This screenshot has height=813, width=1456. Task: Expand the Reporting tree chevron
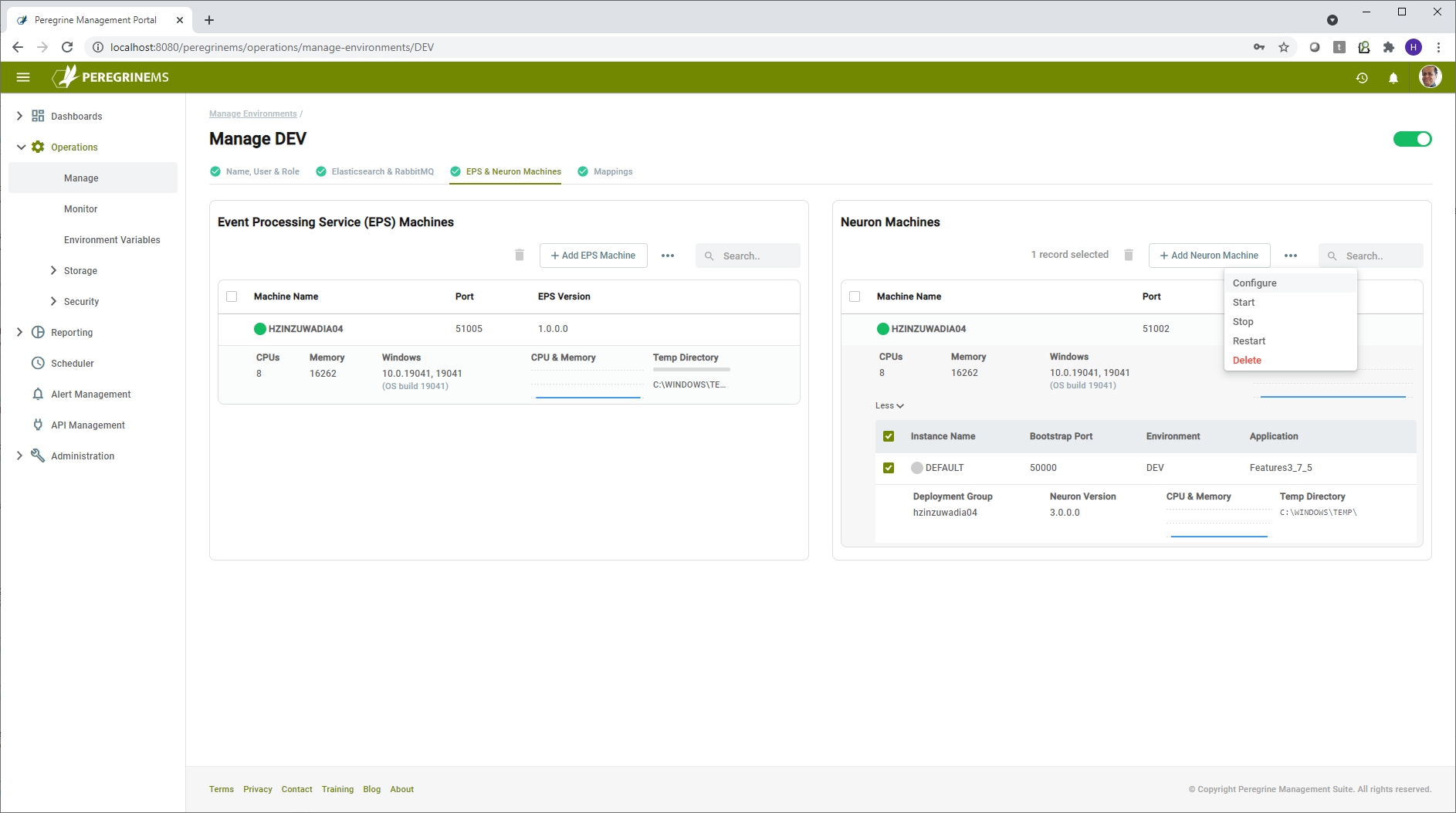point(20,332)
